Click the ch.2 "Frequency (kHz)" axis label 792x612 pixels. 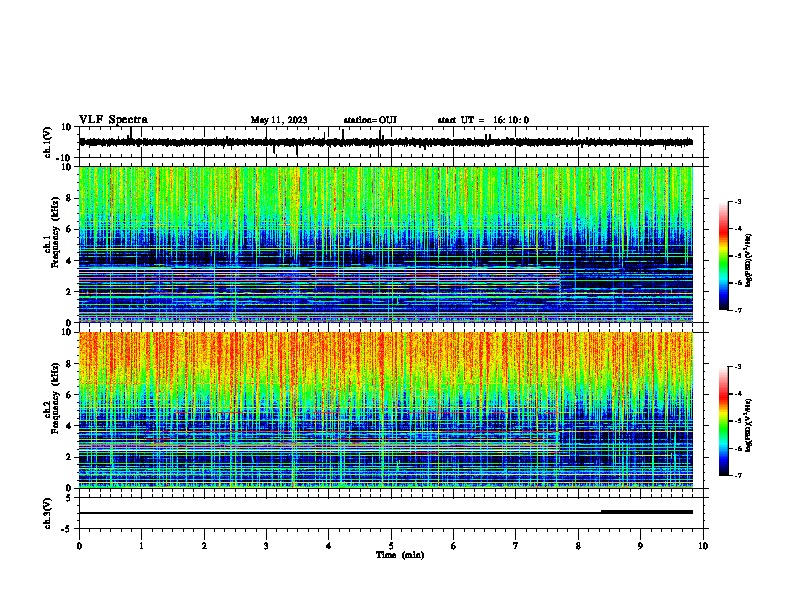click(x=55, y=398)
